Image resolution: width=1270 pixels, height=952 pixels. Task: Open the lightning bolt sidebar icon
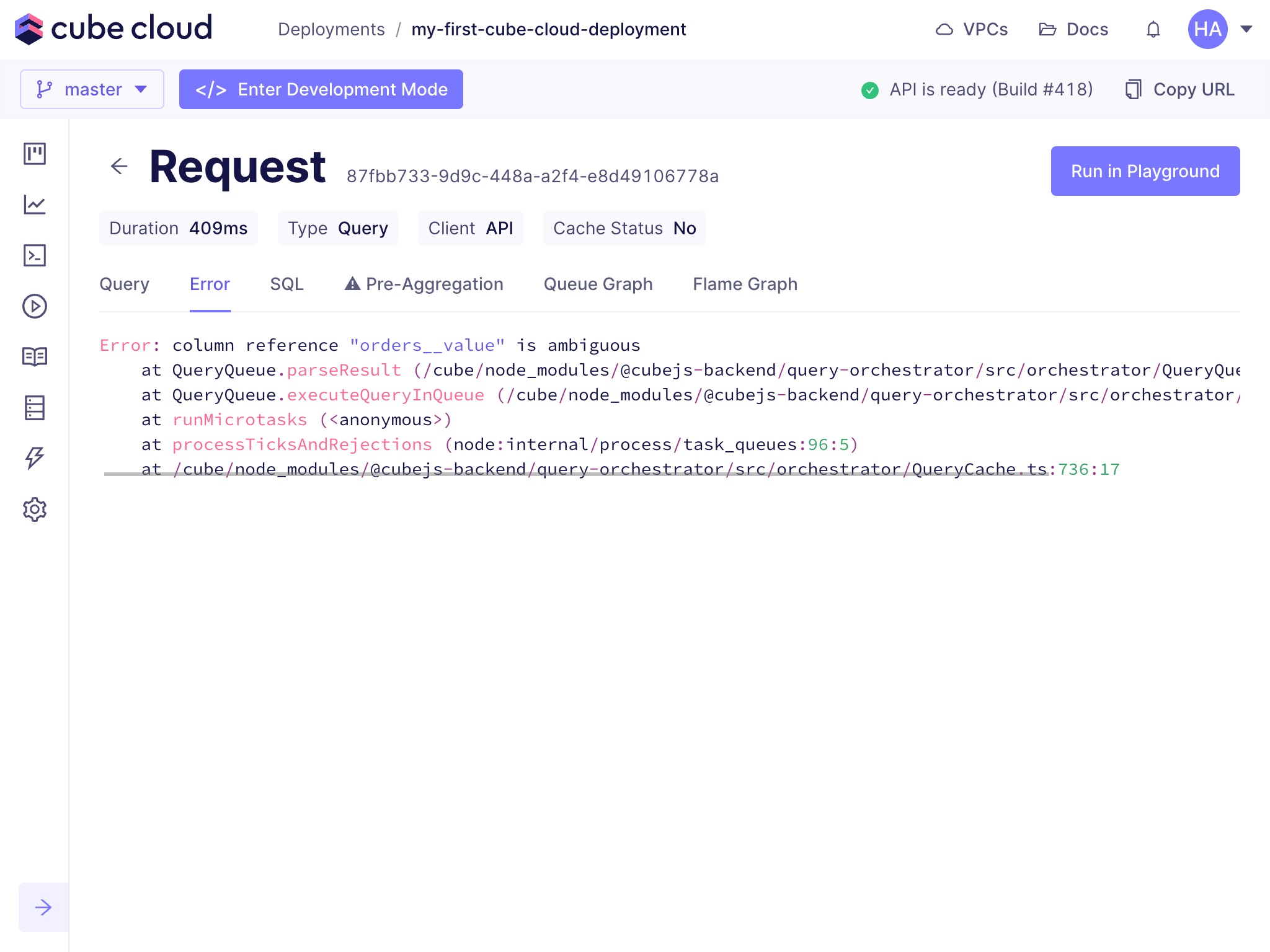pyautogui.click(x=35, y=458)
